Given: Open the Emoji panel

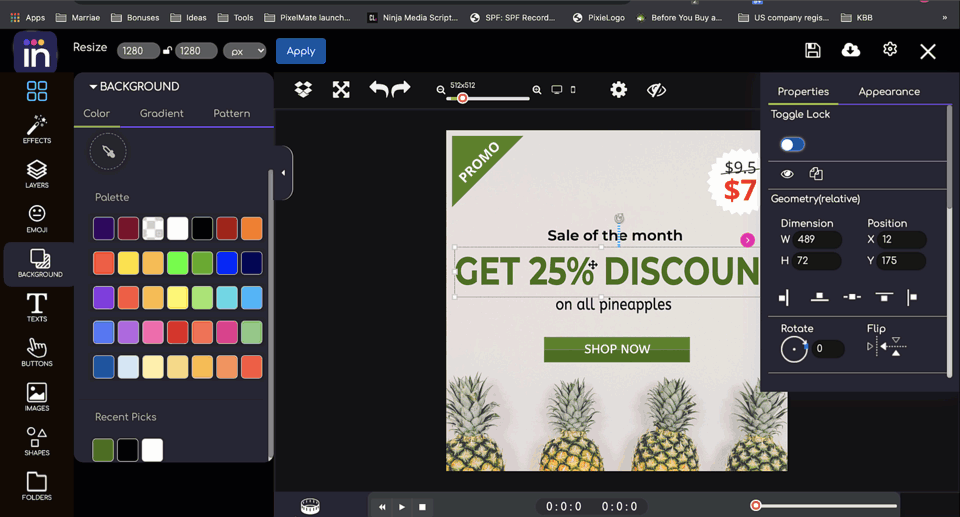Looking at the screenshot, I should [x=37, y=219].
